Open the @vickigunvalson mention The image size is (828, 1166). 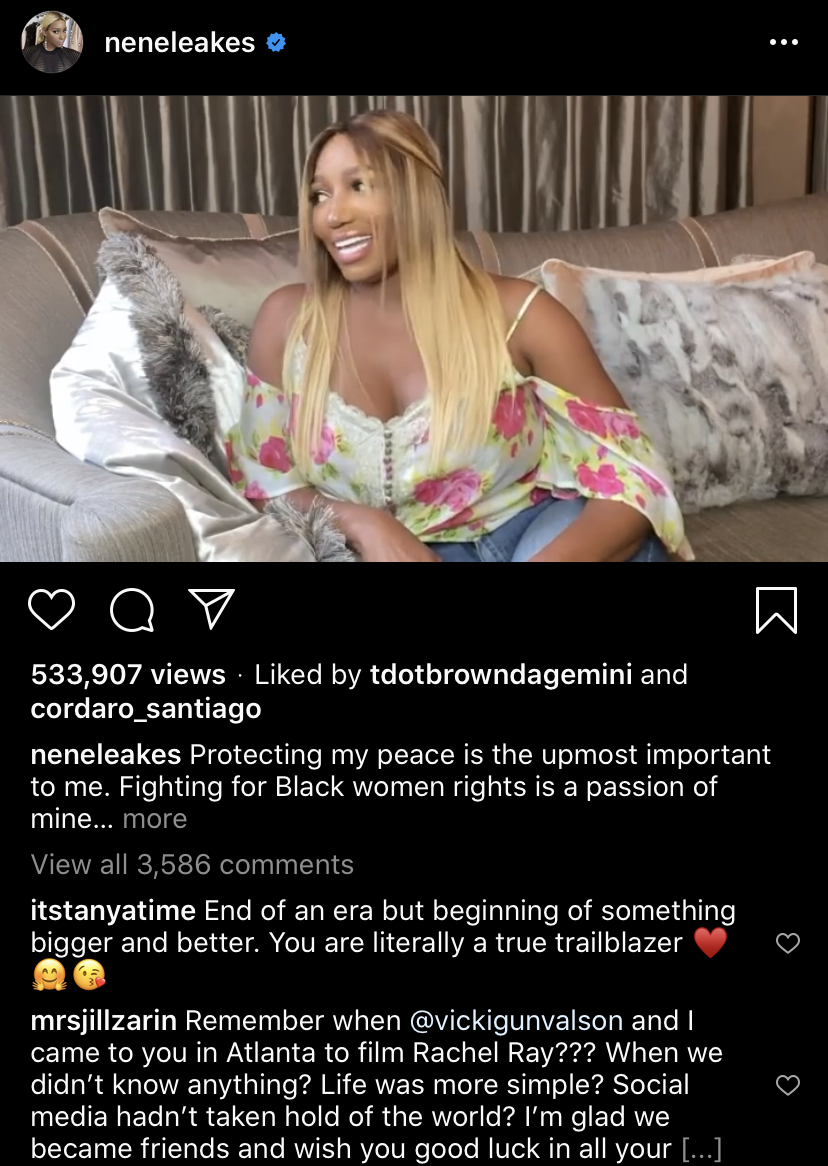516,1021
